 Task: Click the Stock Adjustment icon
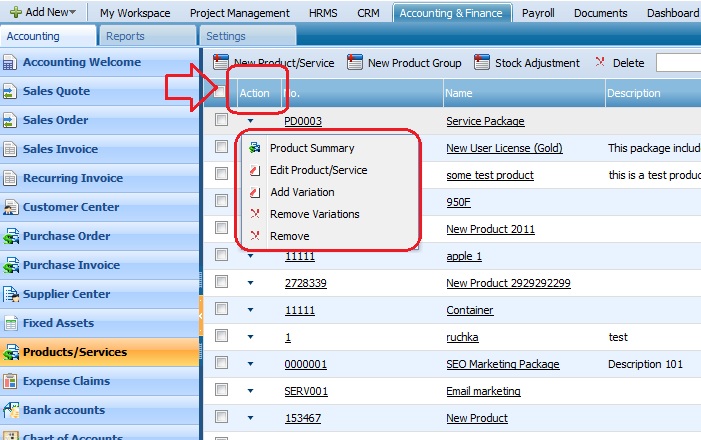tap(482, 62)
